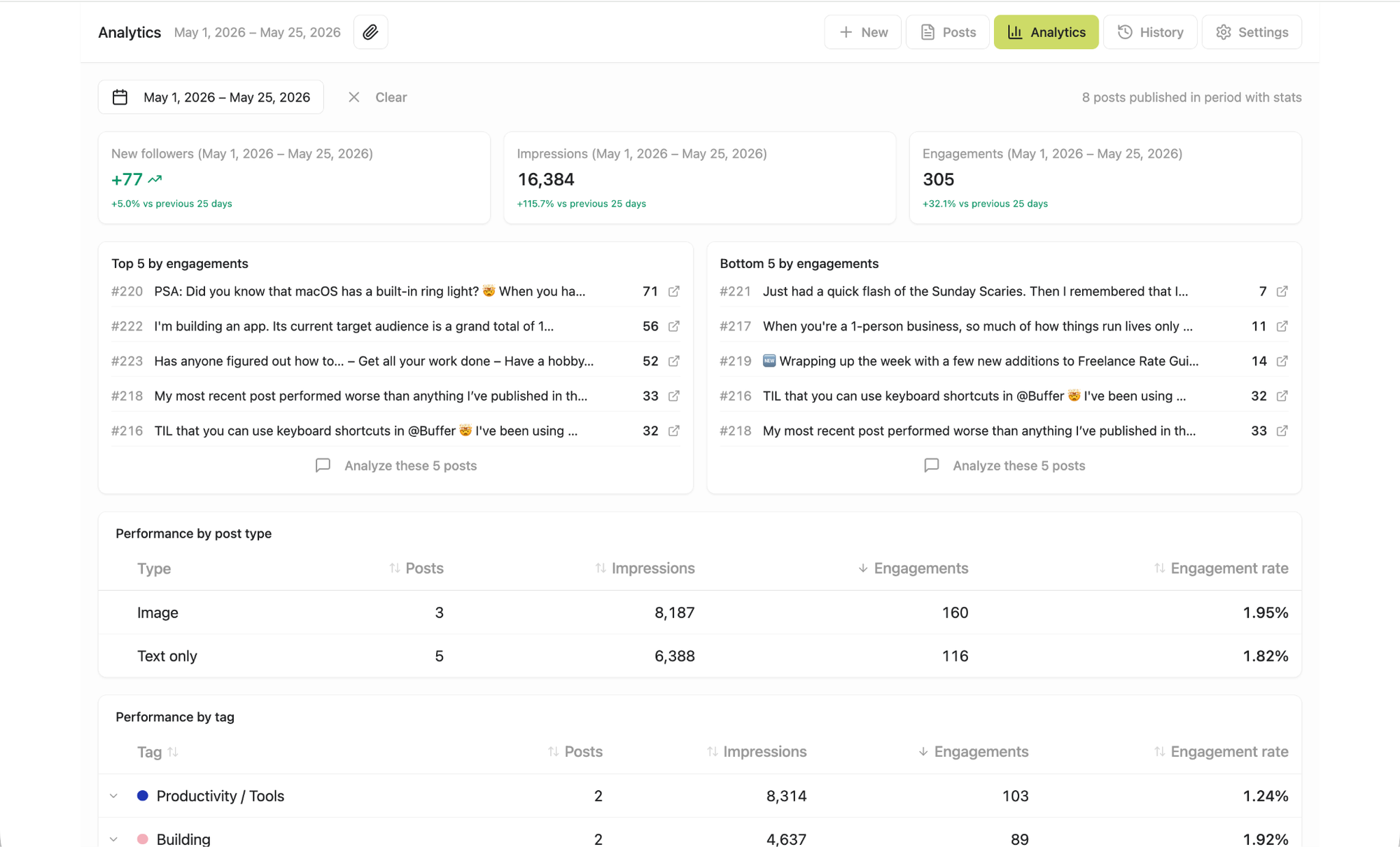Screen dimensions: 1400x847
Task: Open post #222 external link icon
Action: pos(673,326)
